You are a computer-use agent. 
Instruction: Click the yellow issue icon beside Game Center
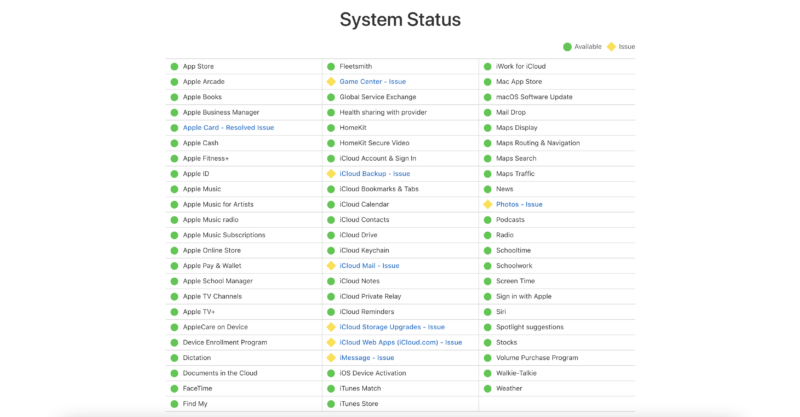tap(331, 82)
